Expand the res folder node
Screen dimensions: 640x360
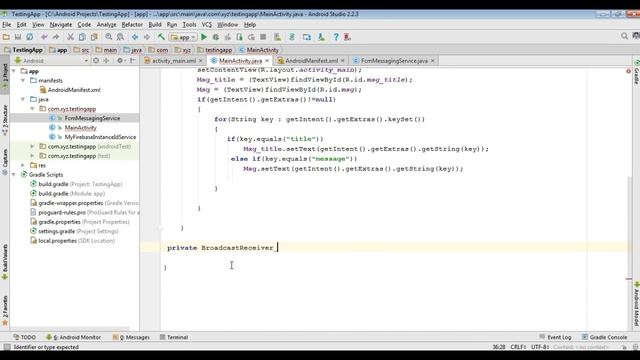tap(23, 165)
